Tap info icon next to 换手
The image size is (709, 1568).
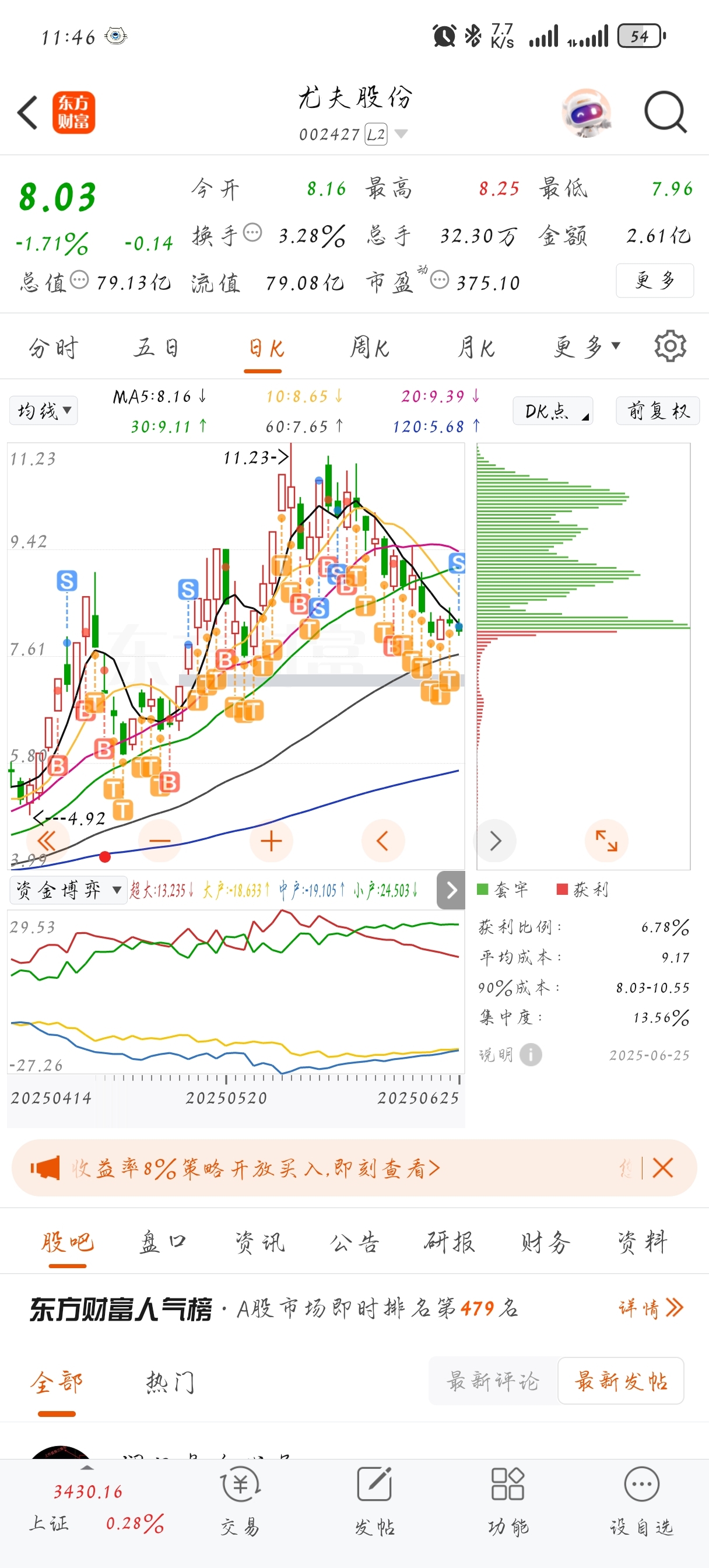(252, 233)
